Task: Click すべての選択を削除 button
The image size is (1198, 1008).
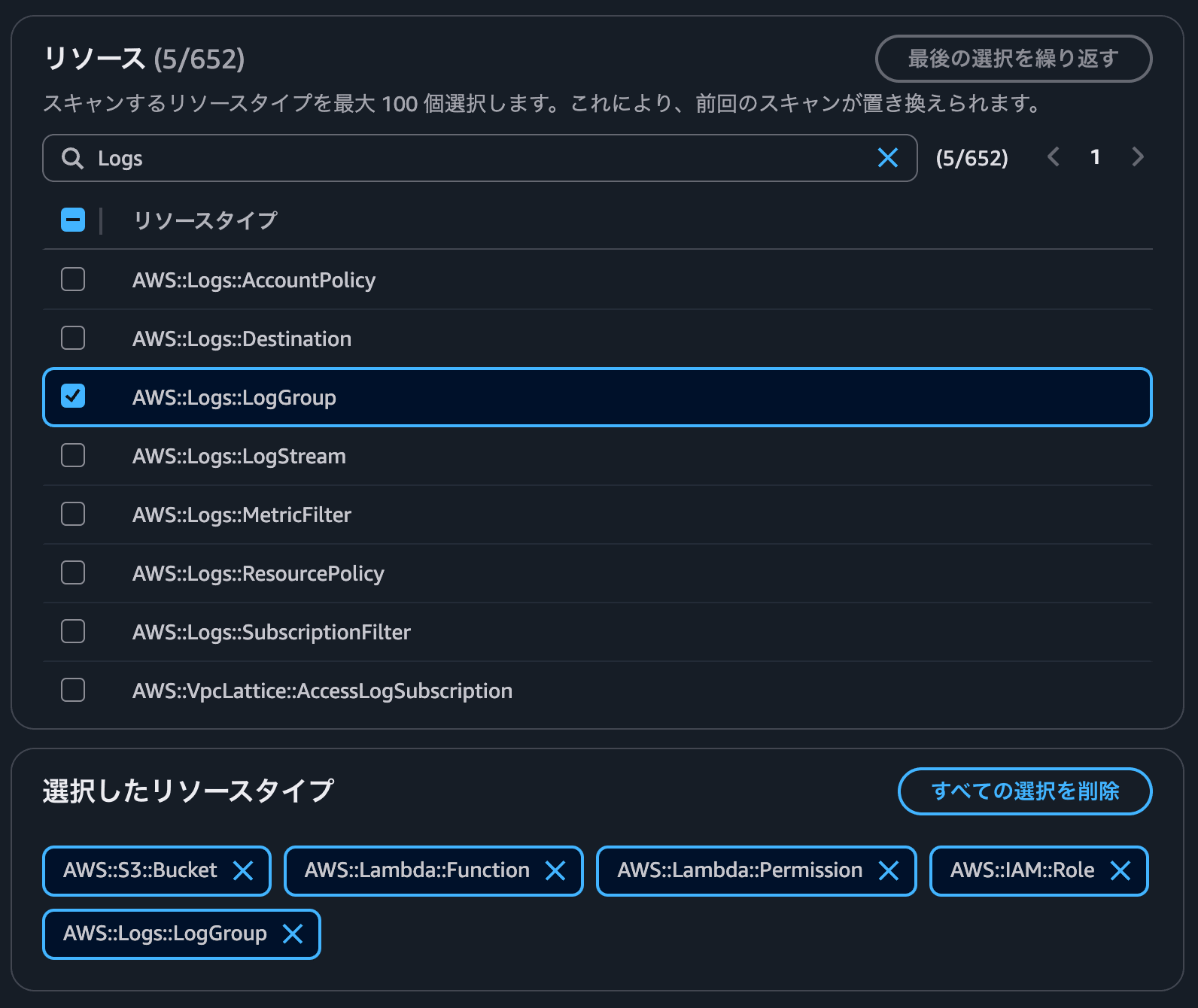Action: [x=1025, y=791]
